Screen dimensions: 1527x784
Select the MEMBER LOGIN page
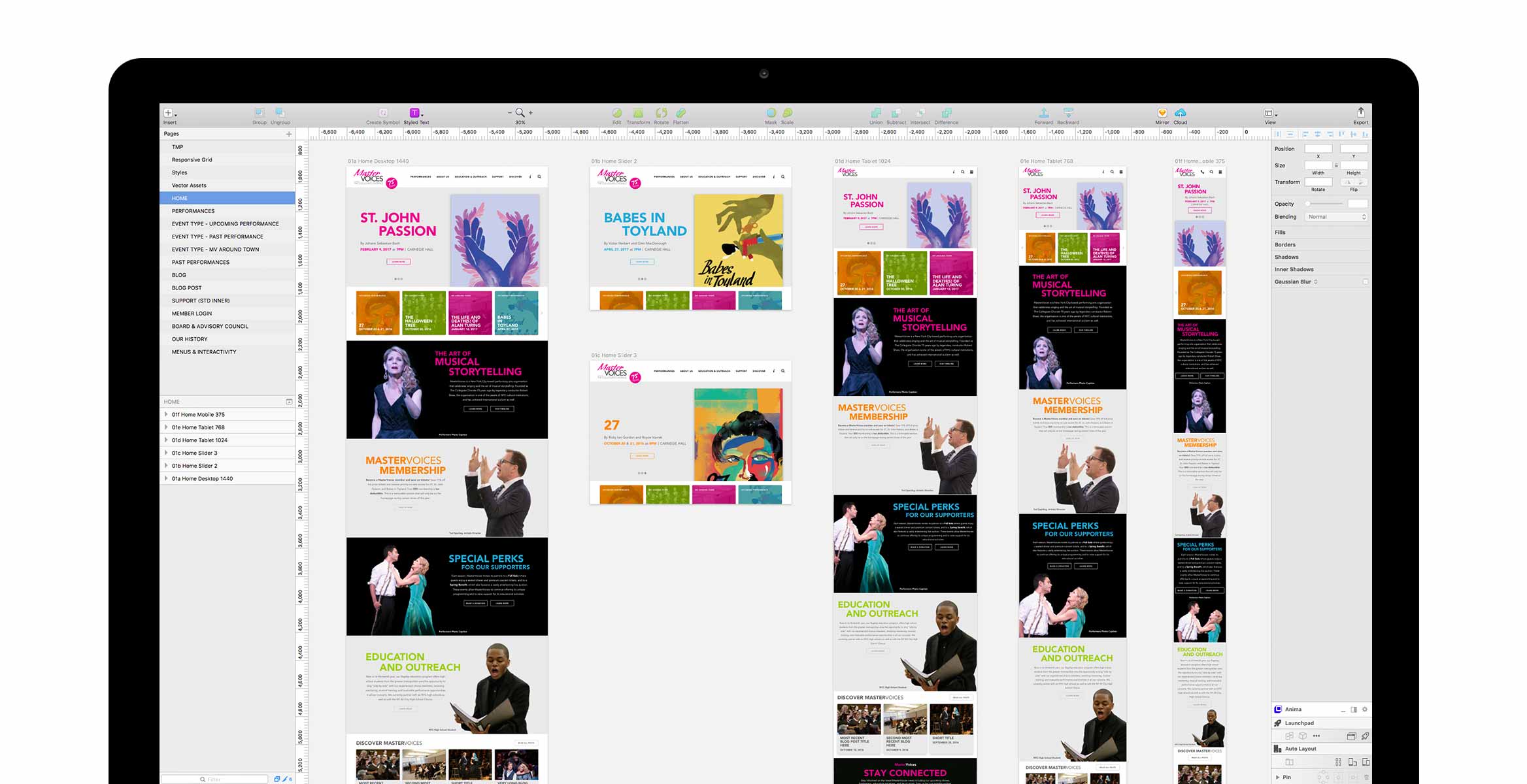click(x=227, y=314)
